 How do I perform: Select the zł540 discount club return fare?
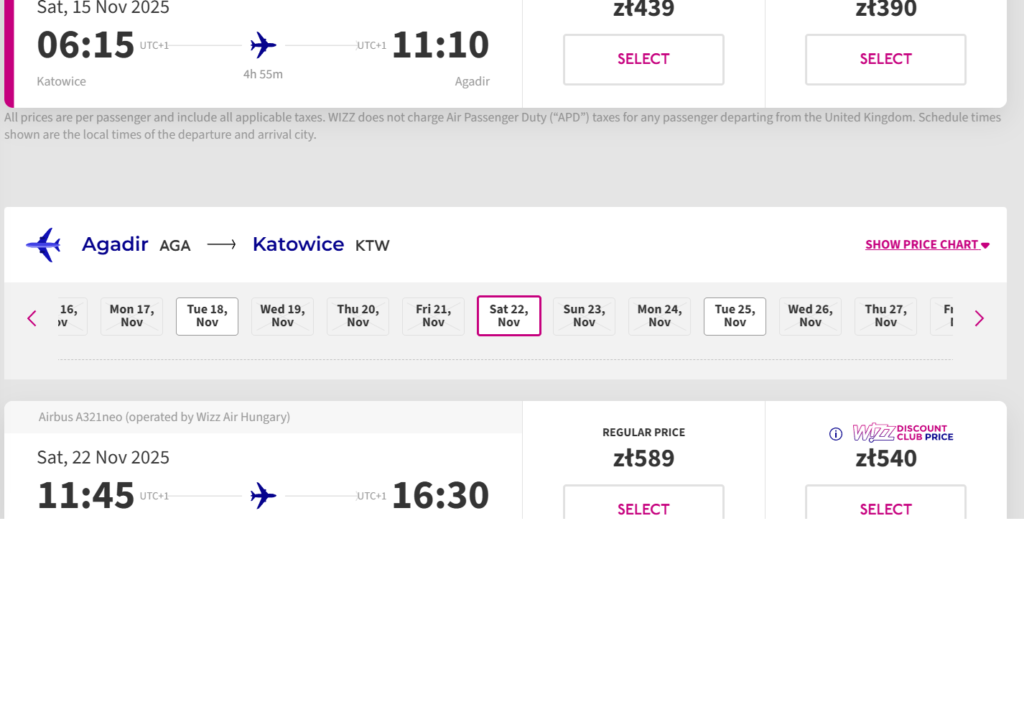point(885,505)
